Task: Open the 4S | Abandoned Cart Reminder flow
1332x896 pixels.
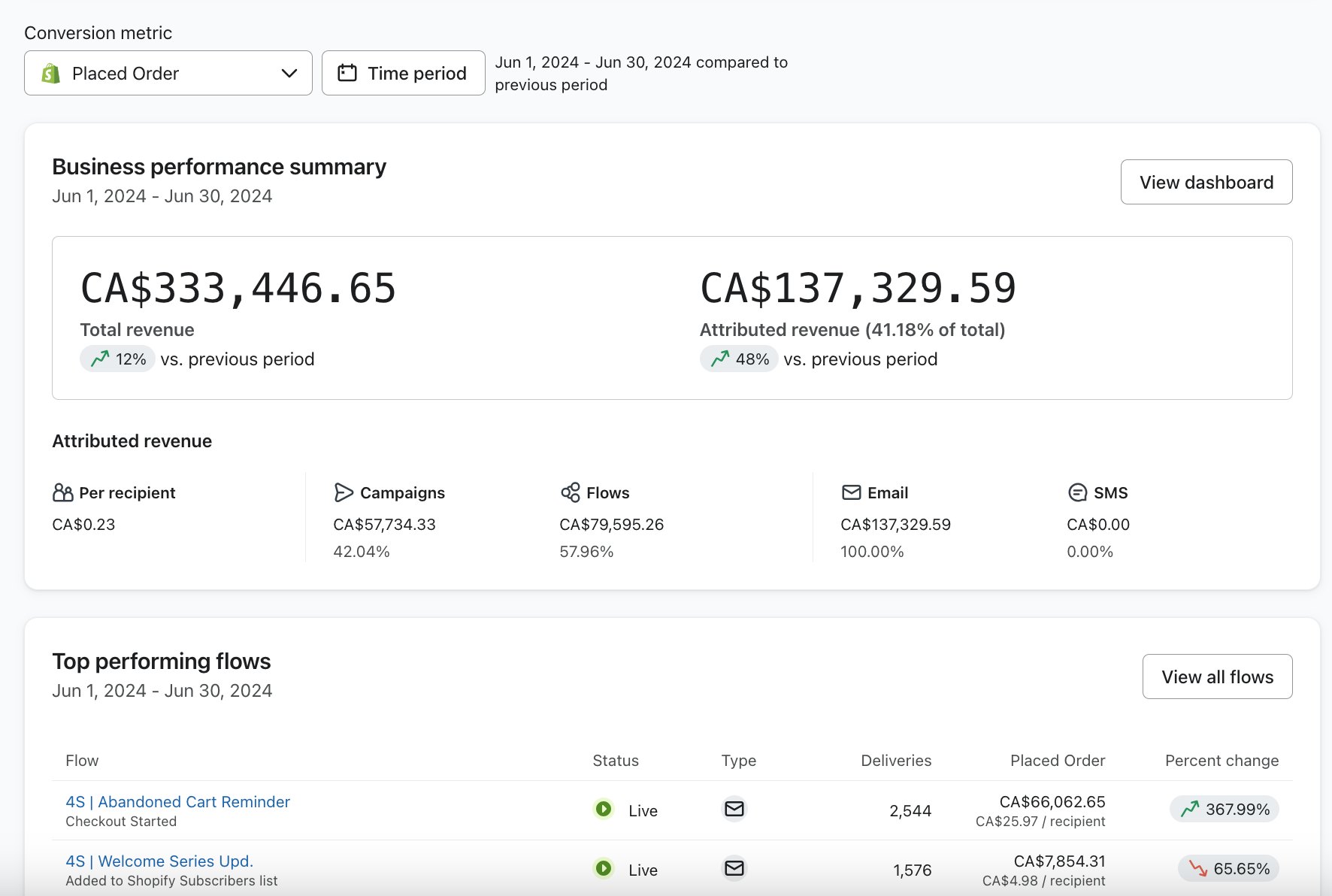Action: tap(177, 801)
